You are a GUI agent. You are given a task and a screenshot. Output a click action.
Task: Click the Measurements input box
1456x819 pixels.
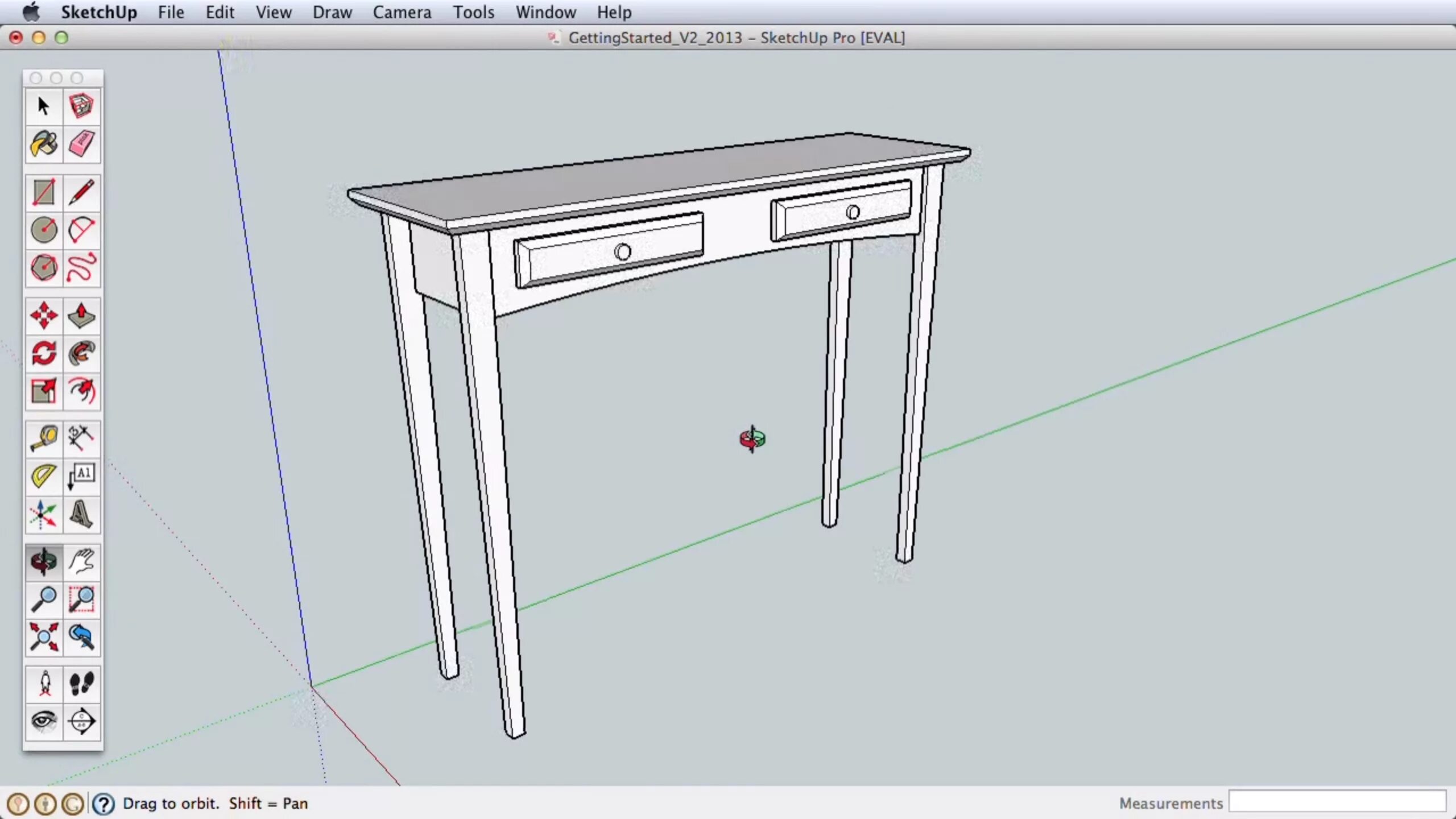1337,802
